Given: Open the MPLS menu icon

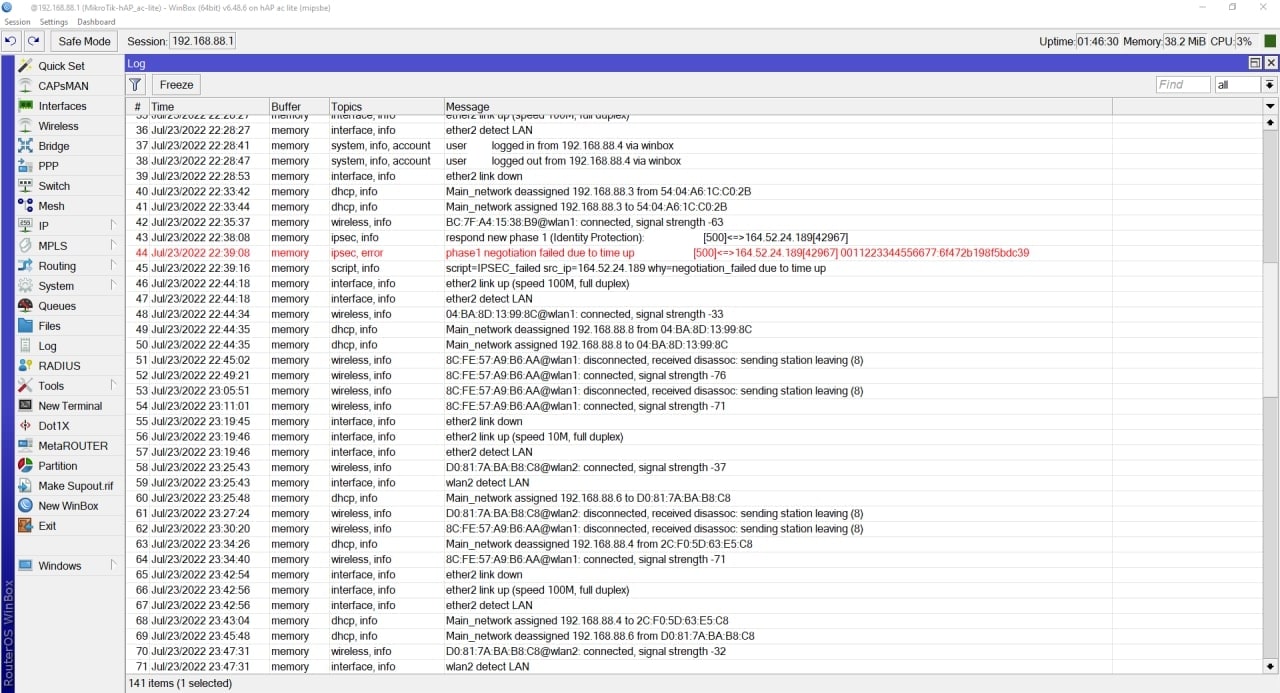Looking at the screenshot, I should (x=26, y=246).
